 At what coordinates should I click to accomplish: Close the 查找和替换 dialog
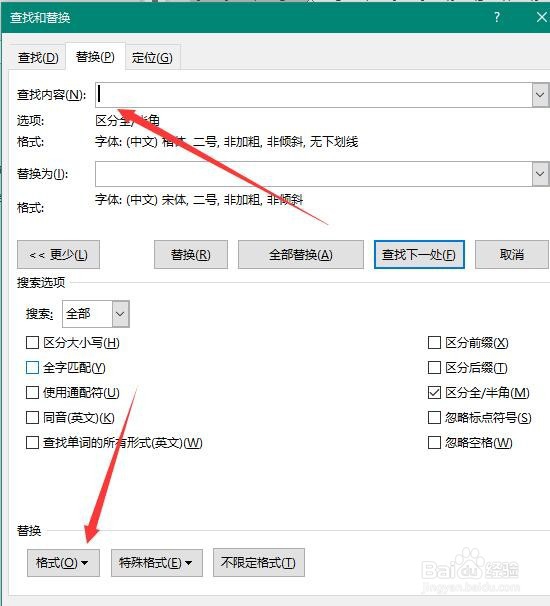tap(542, 17)
